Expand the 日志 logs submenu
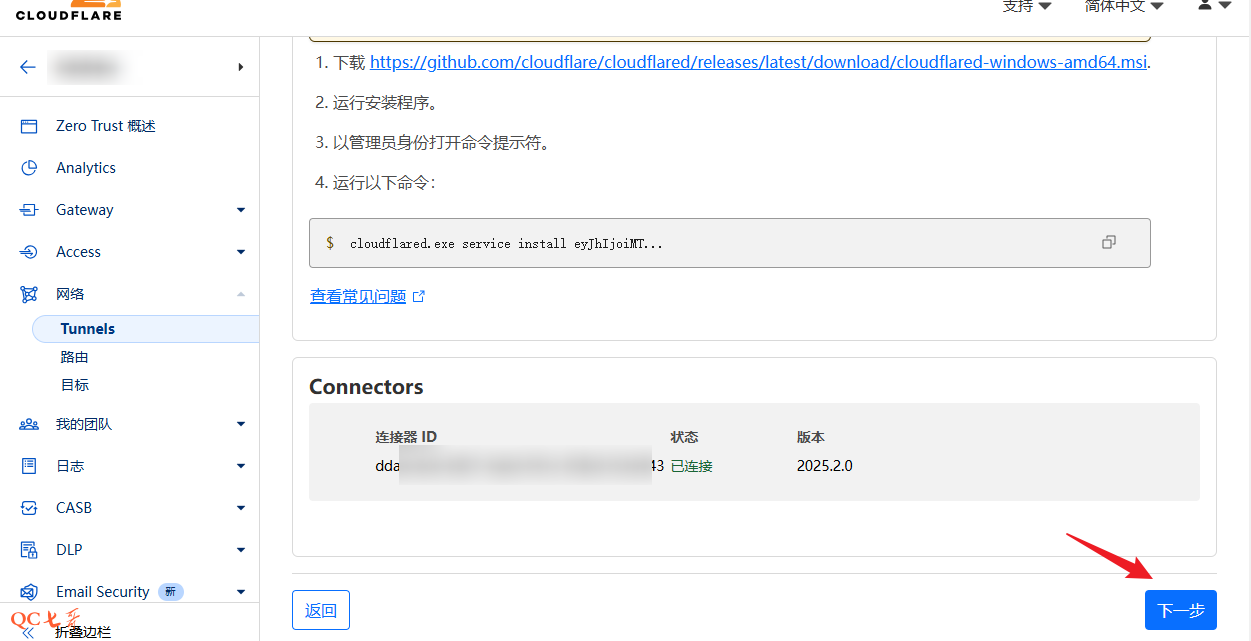This screenshot has height=641, width=1251. pyautogui.click(x=240, y=466)
